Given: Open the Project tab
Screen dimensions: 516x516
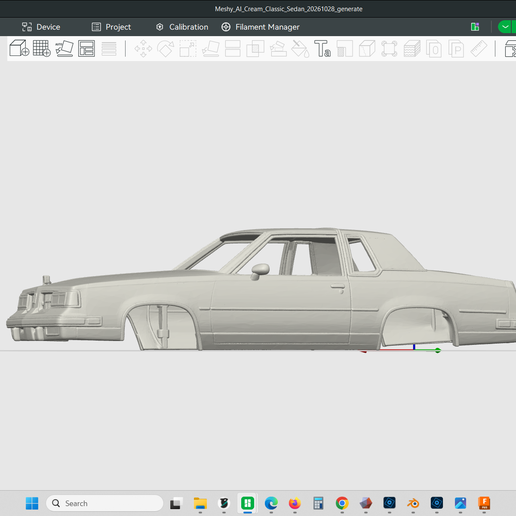Looking at the screenshot, I should pyautogui.click(x=111, y=27).
